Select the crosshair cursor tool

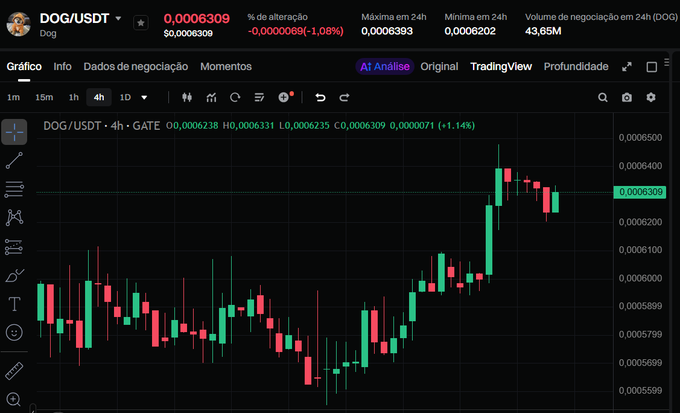click(14, 132)
